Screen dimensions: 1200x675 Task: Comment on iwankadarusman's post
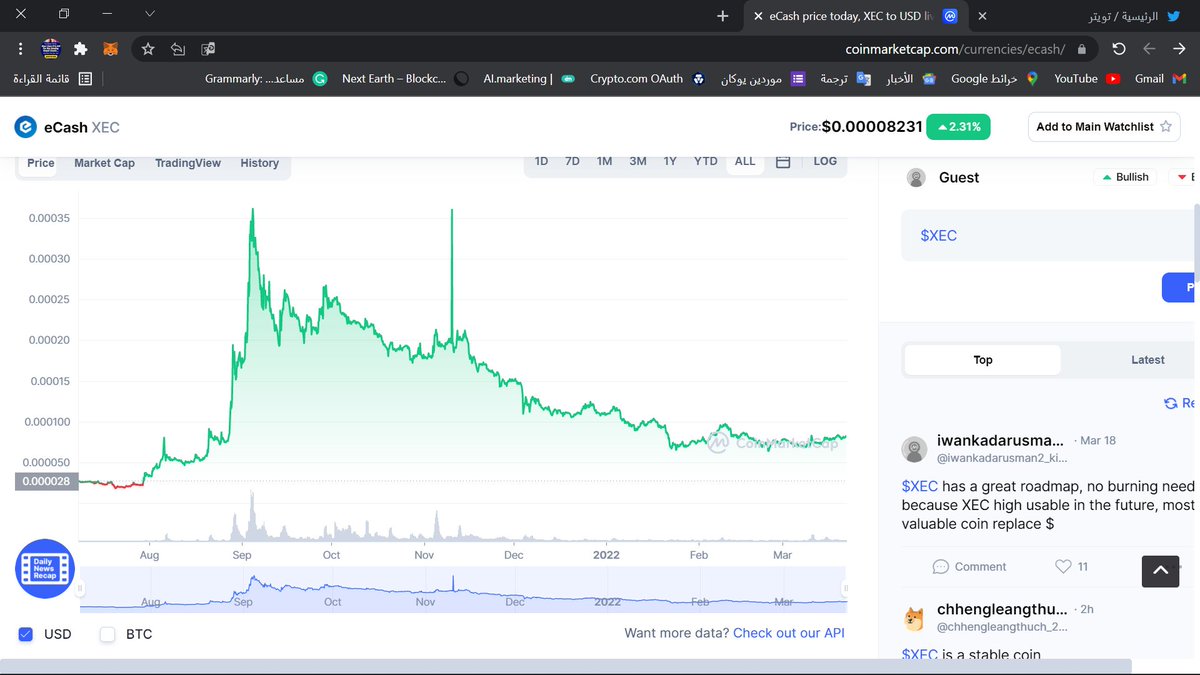[x=969, y=567]
